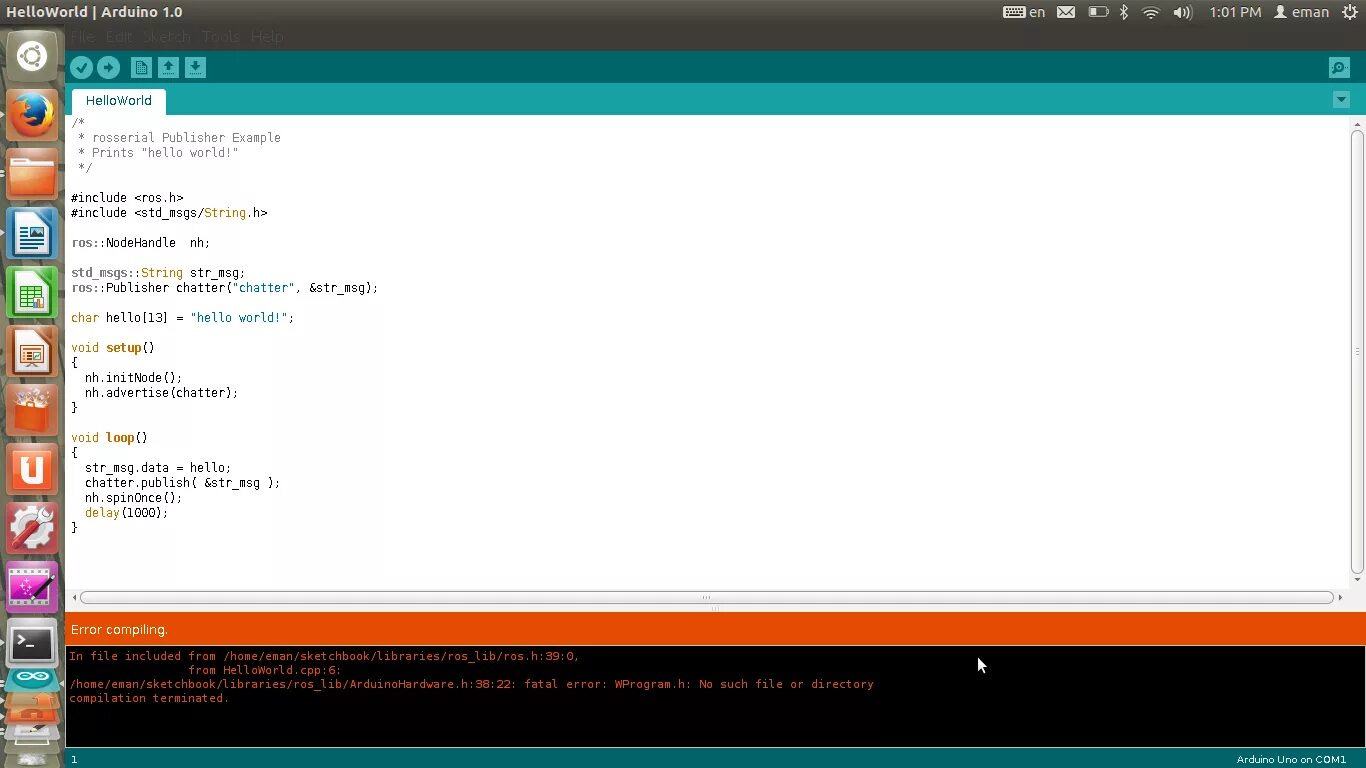Screen dimensions: 1366x768
Task: Open the pink video editor launcher icon
Action: point(32,587)
